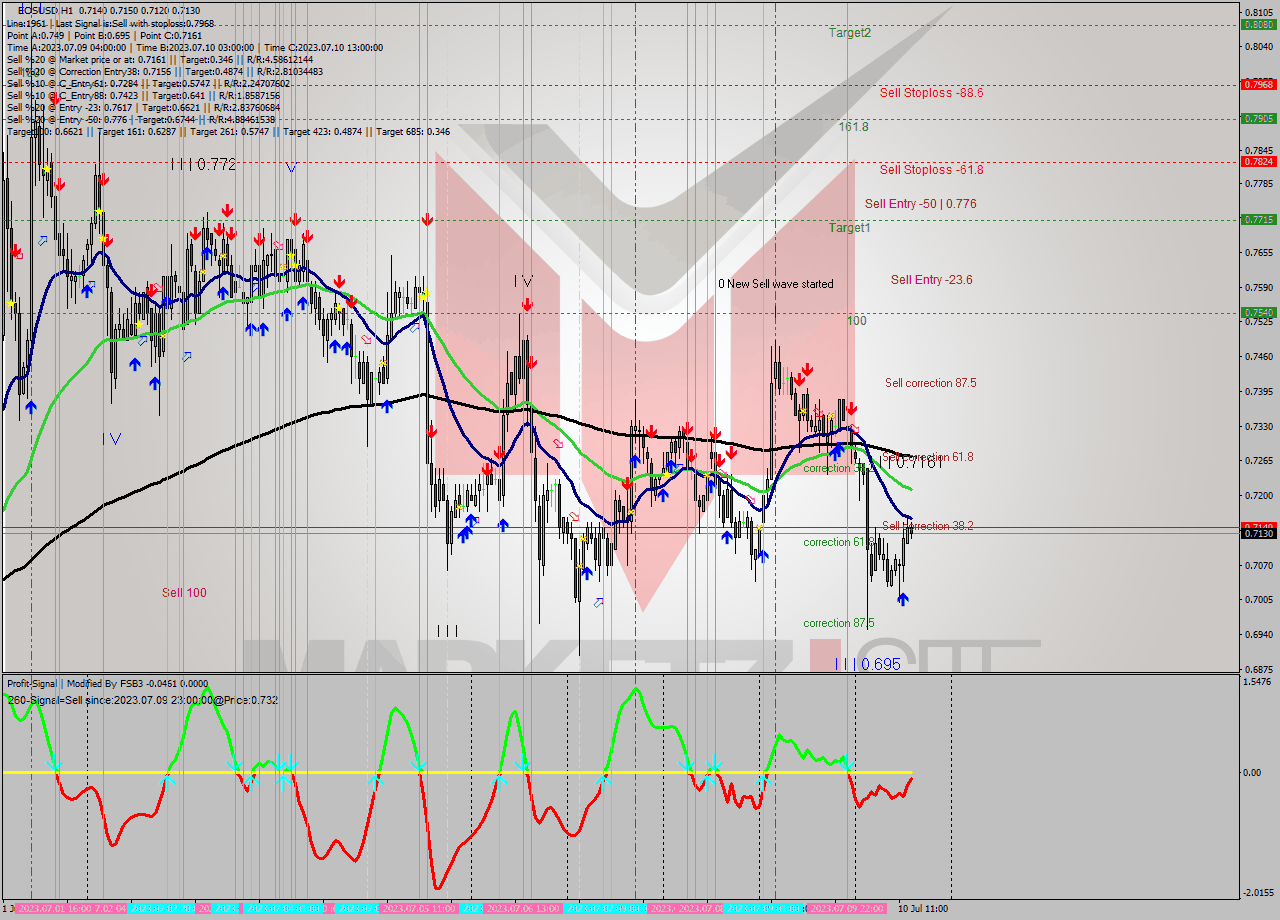Select the 'I I I 0.772' wave label
Viewport: 1280px width, 920px height.
coord(203,164)
